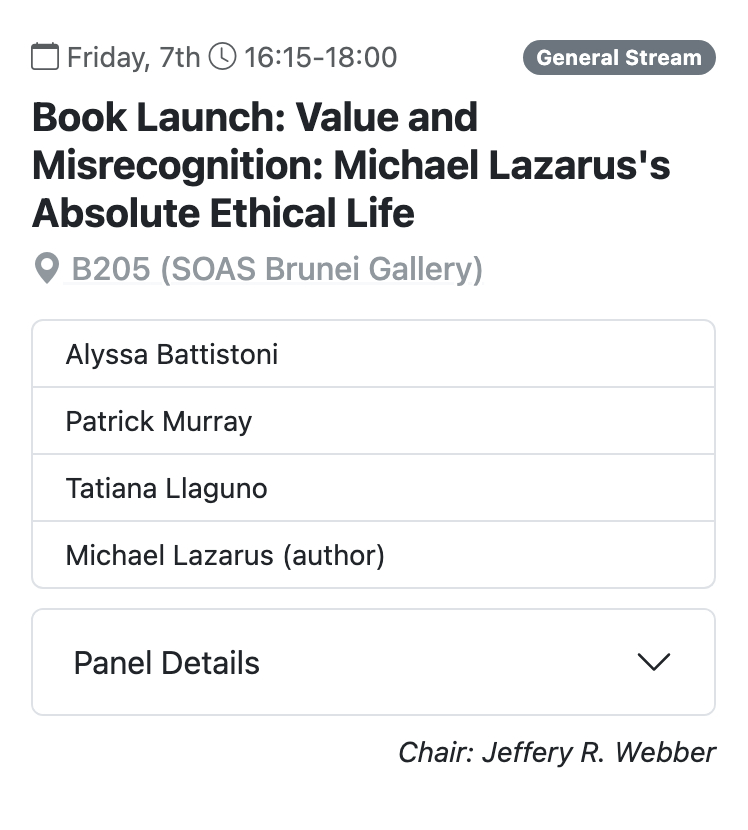Screen dimensions: 748x830
Task: Click the clock icon before 16:15-18:00
Action: pos(223,57)
